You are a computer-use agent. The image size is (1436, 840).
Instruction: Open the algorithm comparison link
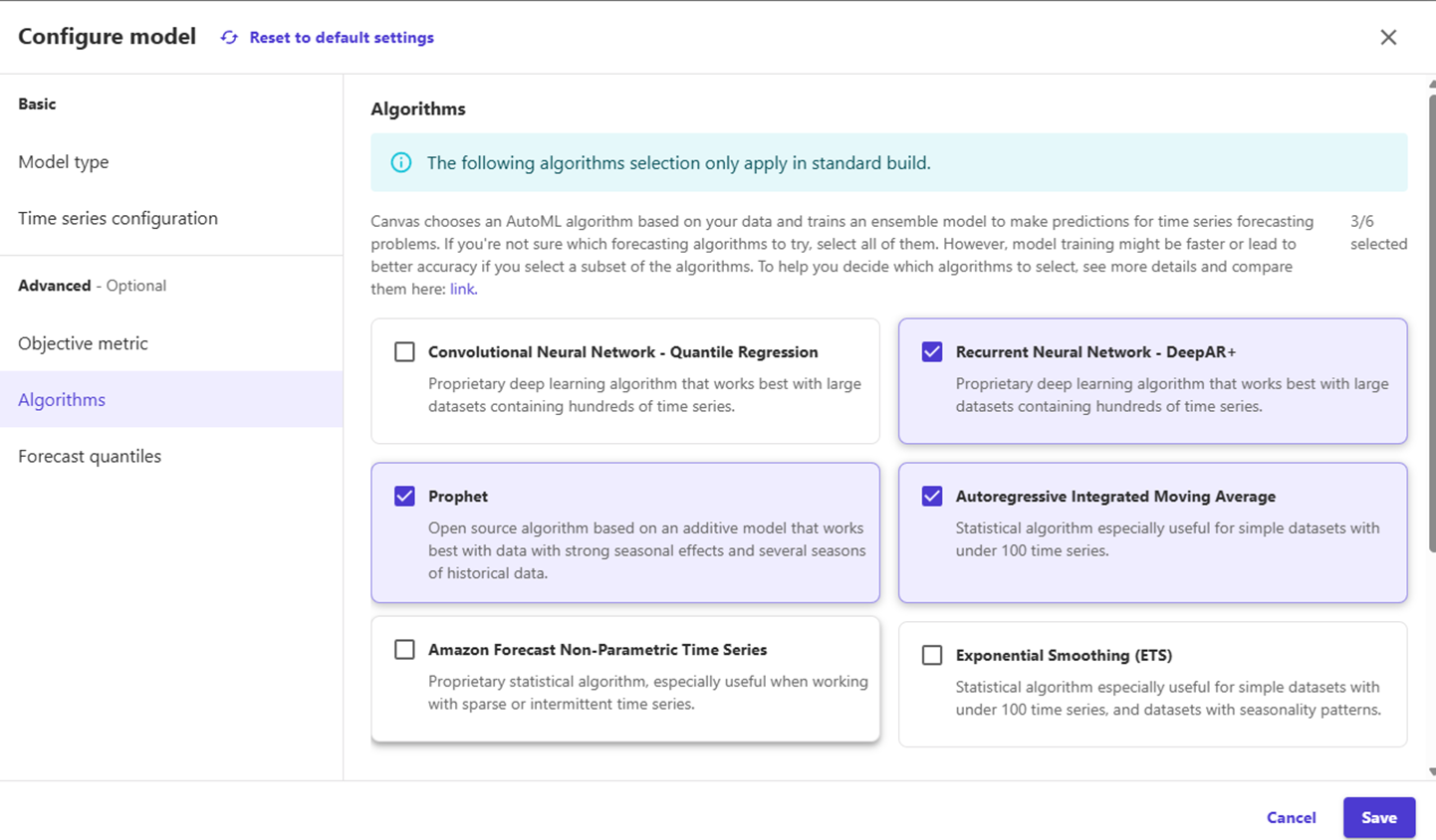click(x=462, y=289)
